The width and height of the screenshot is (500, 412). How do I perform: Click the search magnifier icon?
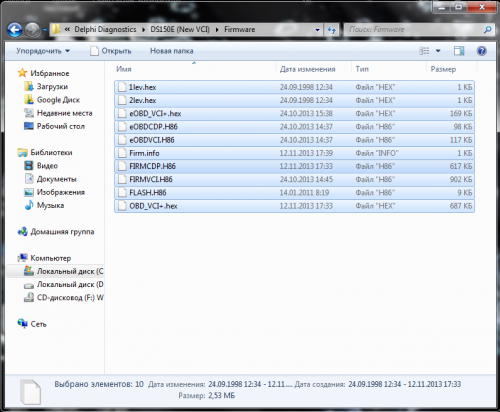488,30
